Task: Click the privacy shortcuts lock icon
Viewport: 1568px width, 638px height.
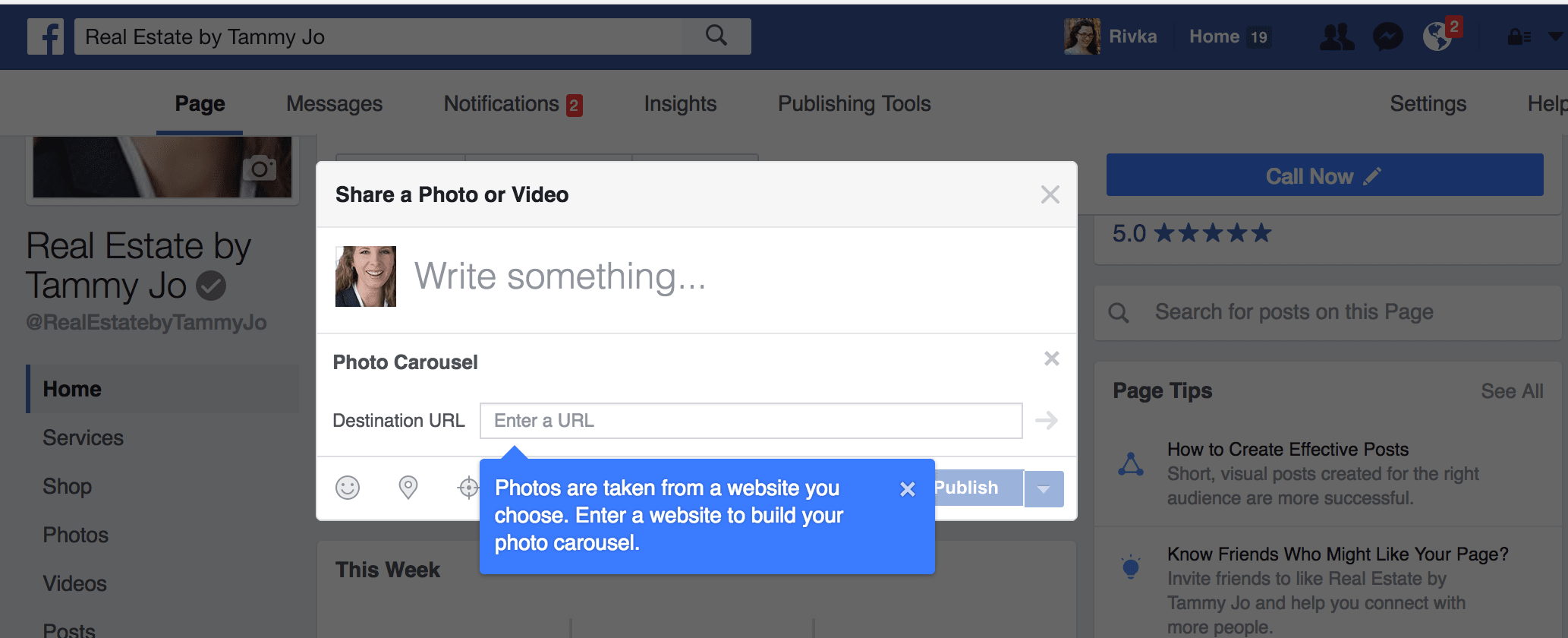Action: click(1518, 36)
